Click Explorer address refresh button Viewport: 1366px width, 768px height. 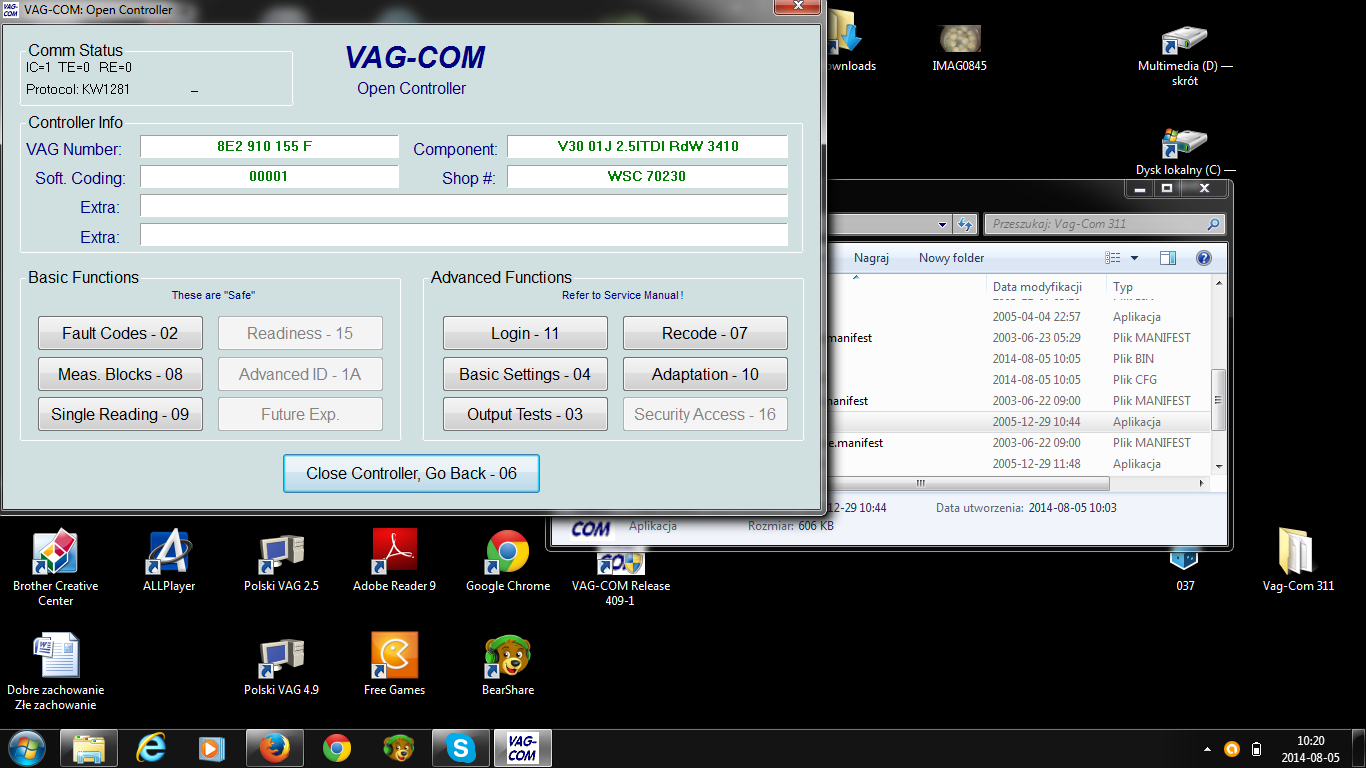(965, 224)
